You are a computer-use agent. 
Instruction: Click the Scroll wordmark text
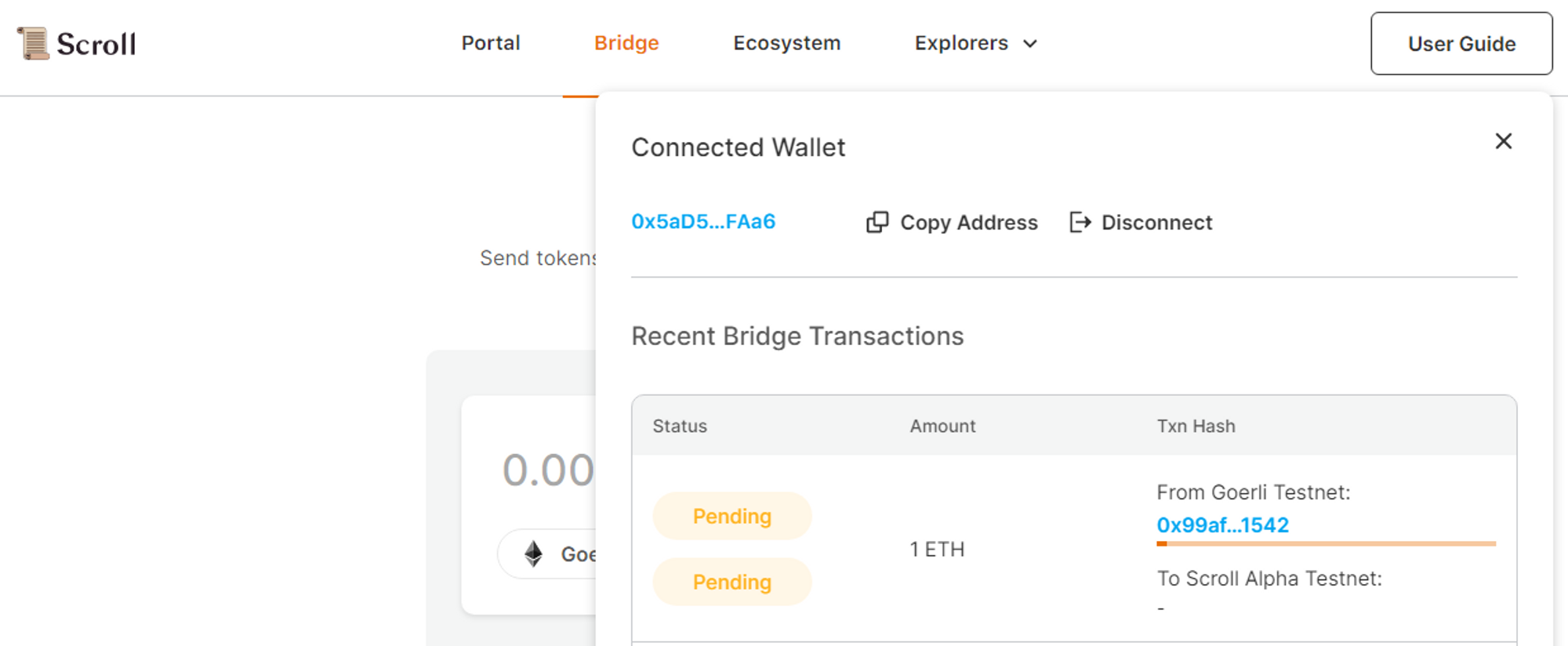pos(96,44)
